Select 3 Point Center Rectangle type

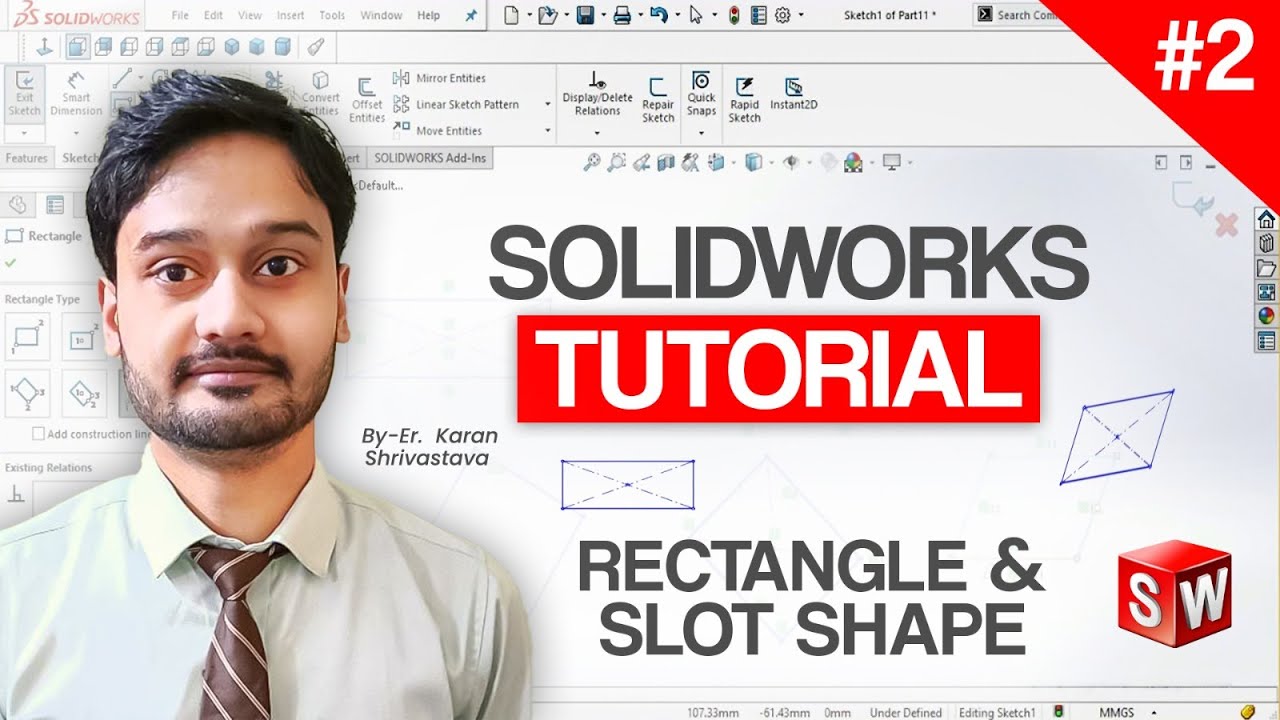(x=84, y=394)
